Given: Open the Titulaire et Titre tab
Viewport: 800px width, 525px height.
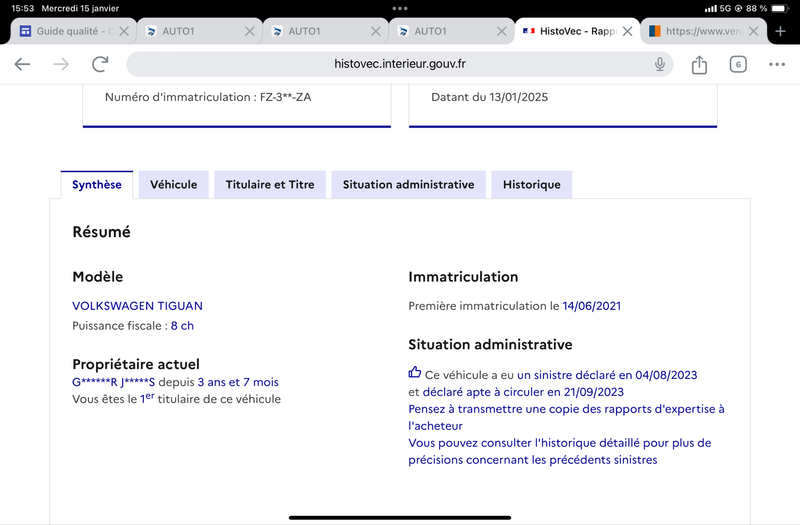Looking at the screenshot, I should [270, 185].
